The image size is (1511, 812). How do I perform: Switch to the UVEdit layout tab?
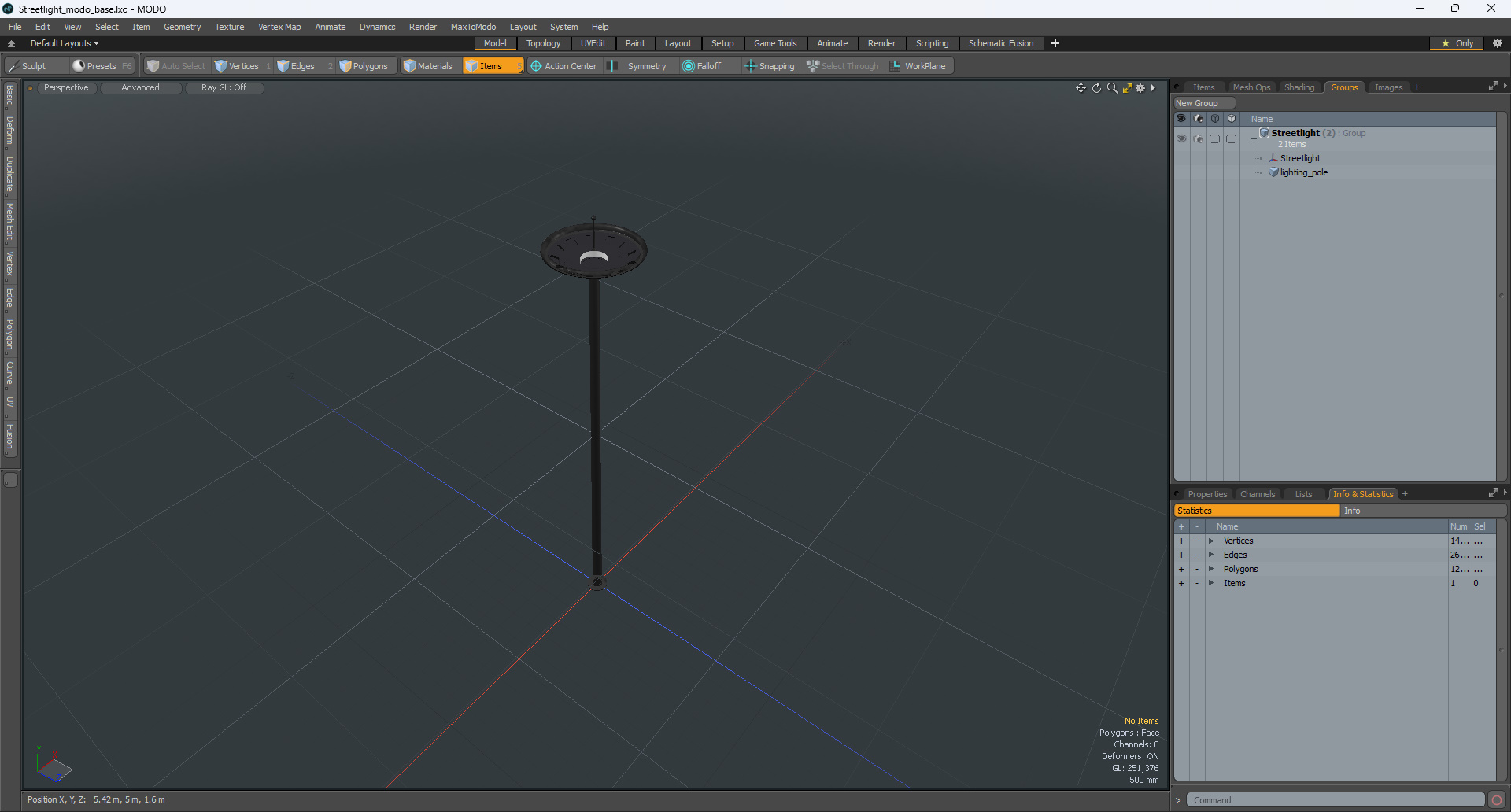coord(593,43)
